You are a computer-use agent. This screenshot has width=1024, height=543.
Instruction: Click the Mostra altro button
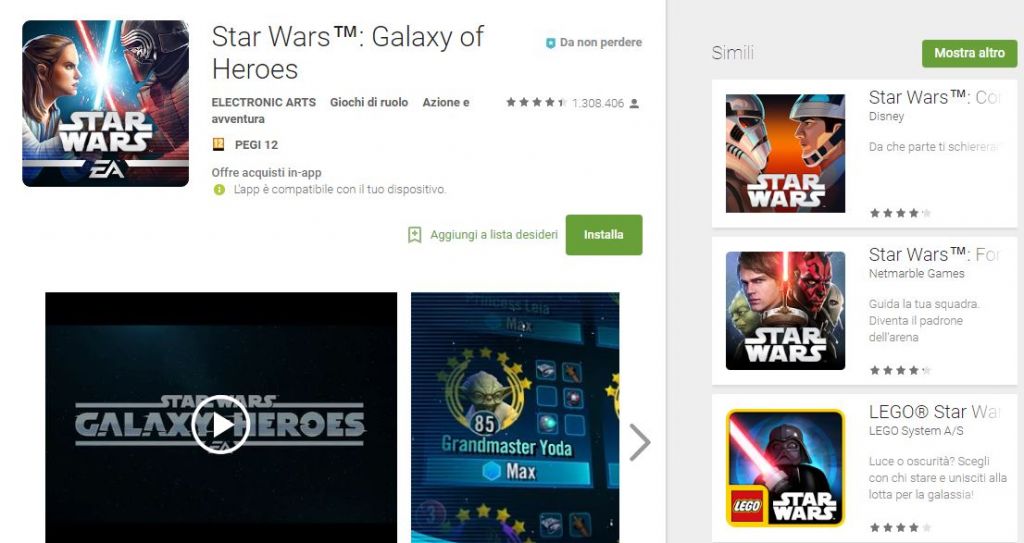[x=969, y=53]
